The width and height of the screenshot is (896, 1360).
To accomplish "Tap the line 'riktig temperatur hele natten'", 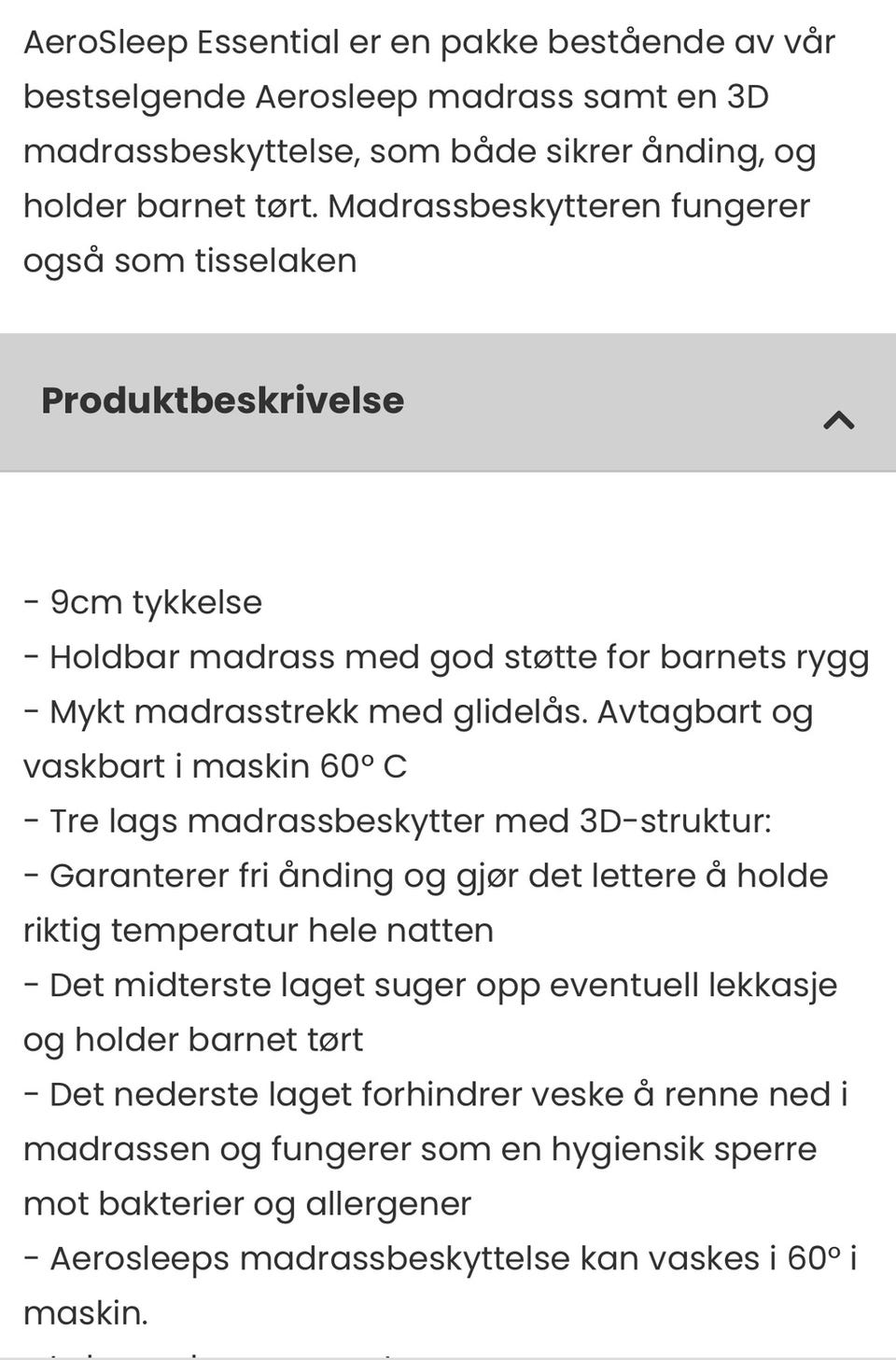I will 259,931.
